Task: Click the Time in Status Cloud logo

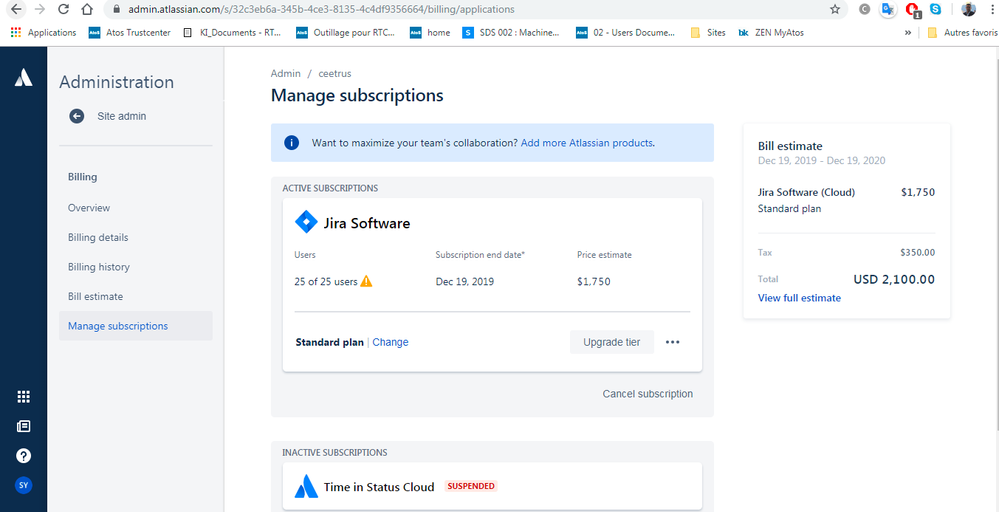Action: coord(306,486)
